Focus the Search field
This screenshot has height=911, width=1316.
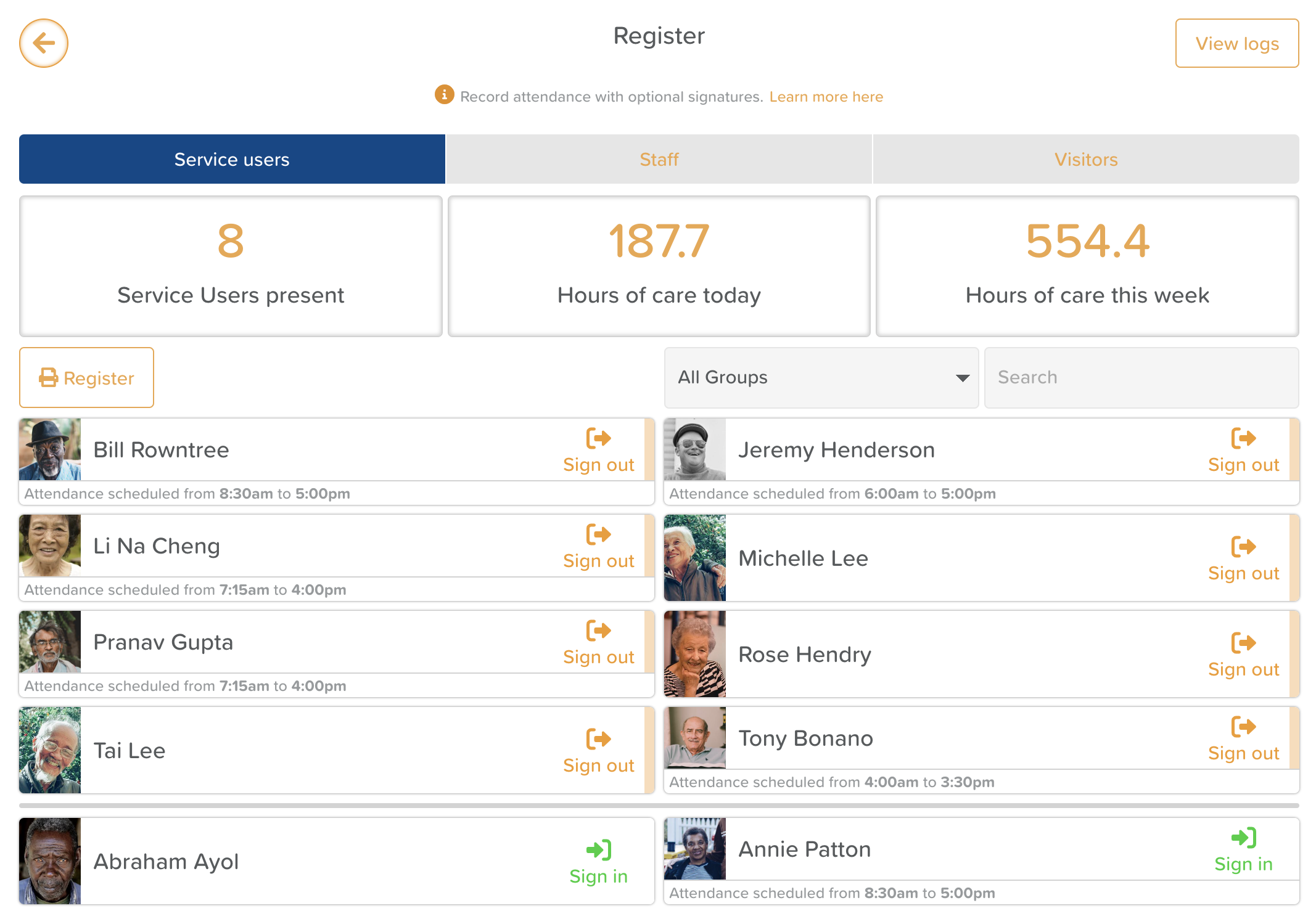point(1141,377)
